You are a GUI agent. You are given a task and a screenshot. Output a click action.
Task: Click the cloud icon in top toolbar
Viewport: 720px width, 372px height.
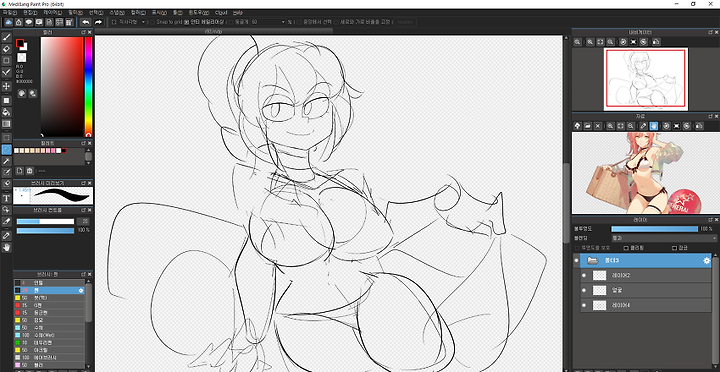point(8,22)
